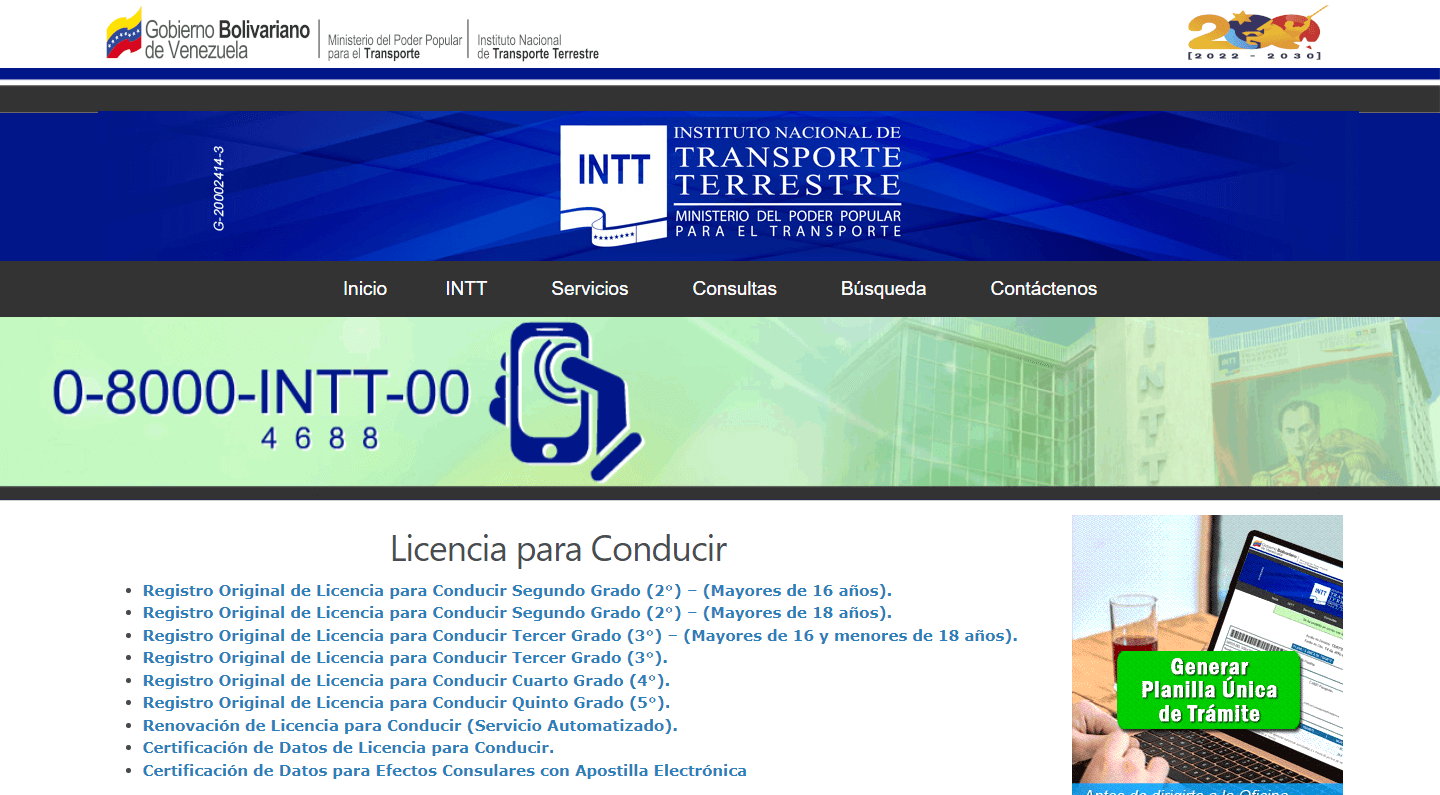The image size is (1440, 795).
Task: Open the Búsqueda menu item
Action: pos(883,289)
